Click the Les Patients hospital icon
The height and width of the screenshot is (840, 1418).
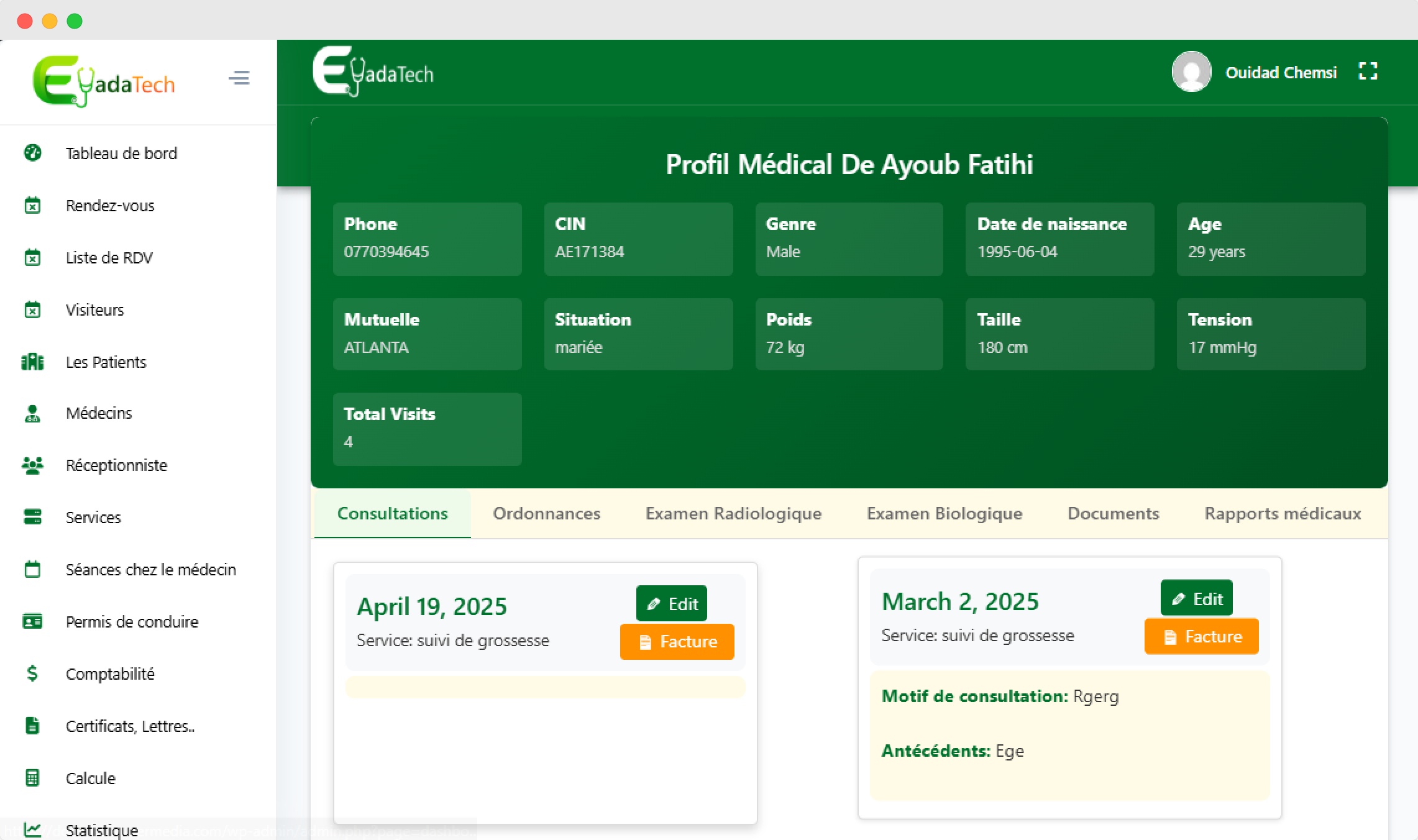pyautogui.click(x=32, y=362)
